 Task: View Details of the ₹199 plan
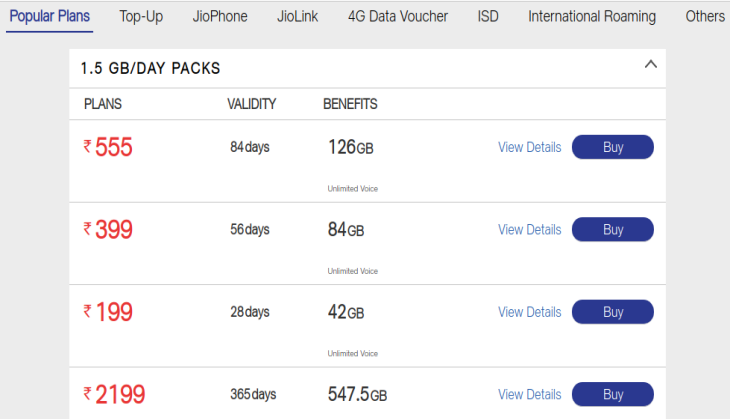pos(530,312)
